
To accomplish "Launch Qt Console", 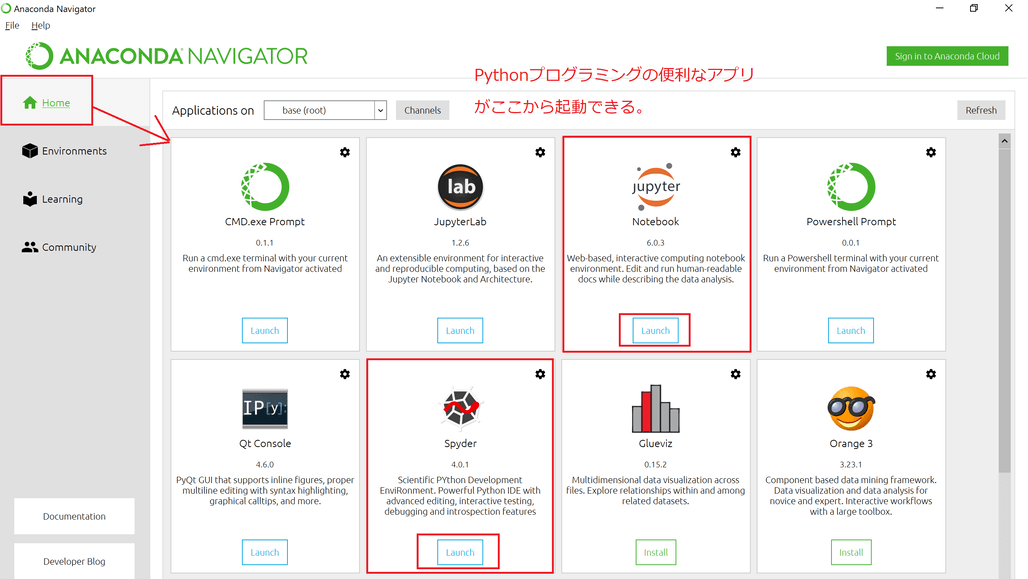I will click(265, 552).
